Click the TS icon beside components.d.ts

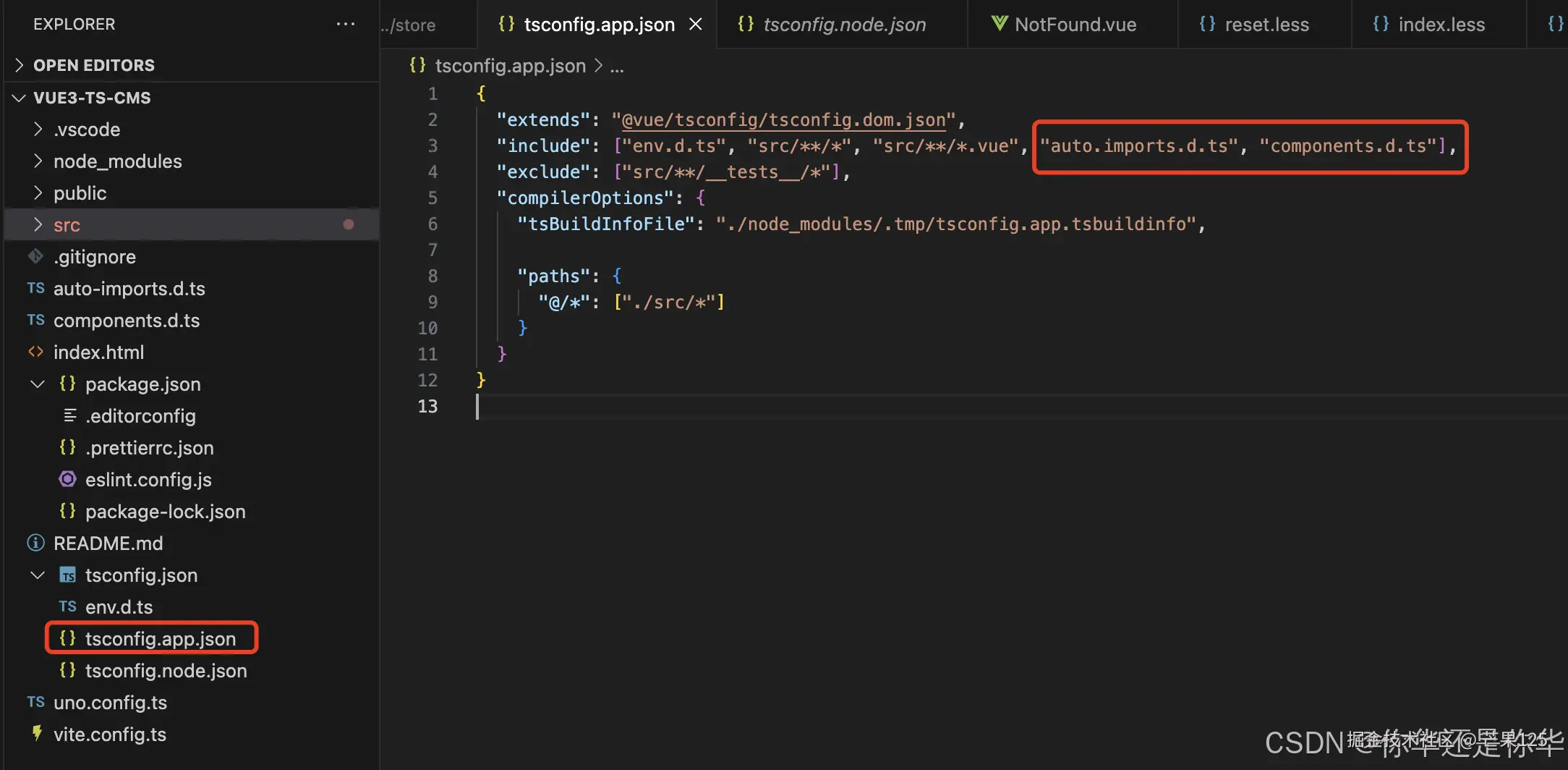(x=35, y=320)
